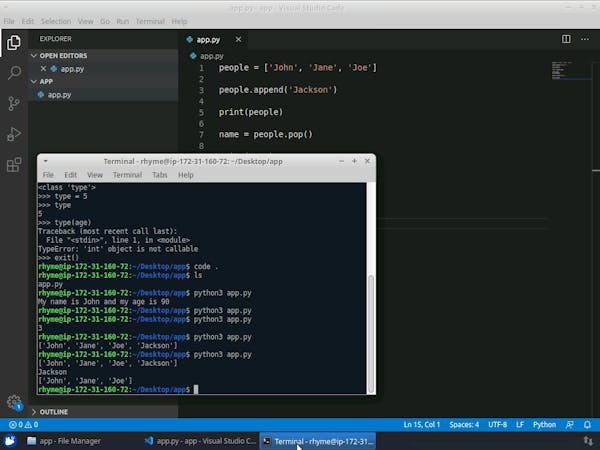Open VS Code Terminal menu

[x=150, y=21]
